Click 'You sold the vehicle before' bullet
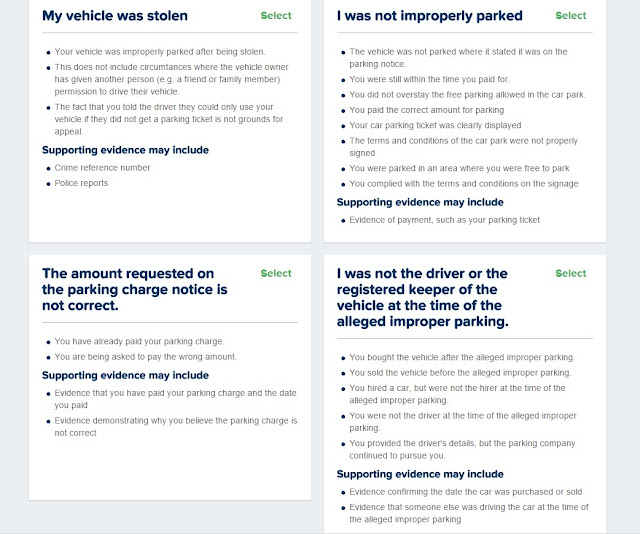640x534 pixels. tap(460, 372)
